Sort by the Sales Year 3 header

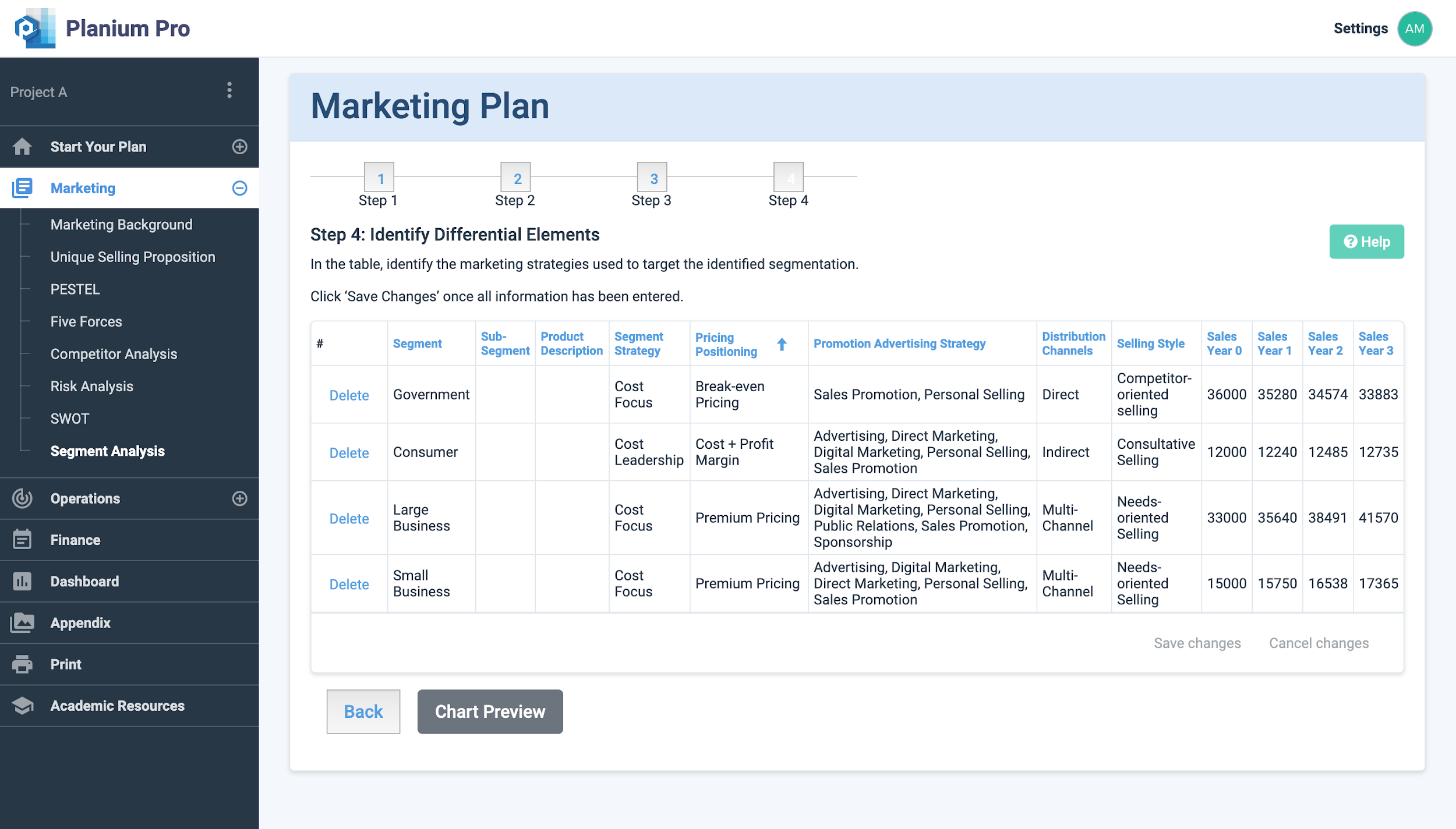(1376, 343)
